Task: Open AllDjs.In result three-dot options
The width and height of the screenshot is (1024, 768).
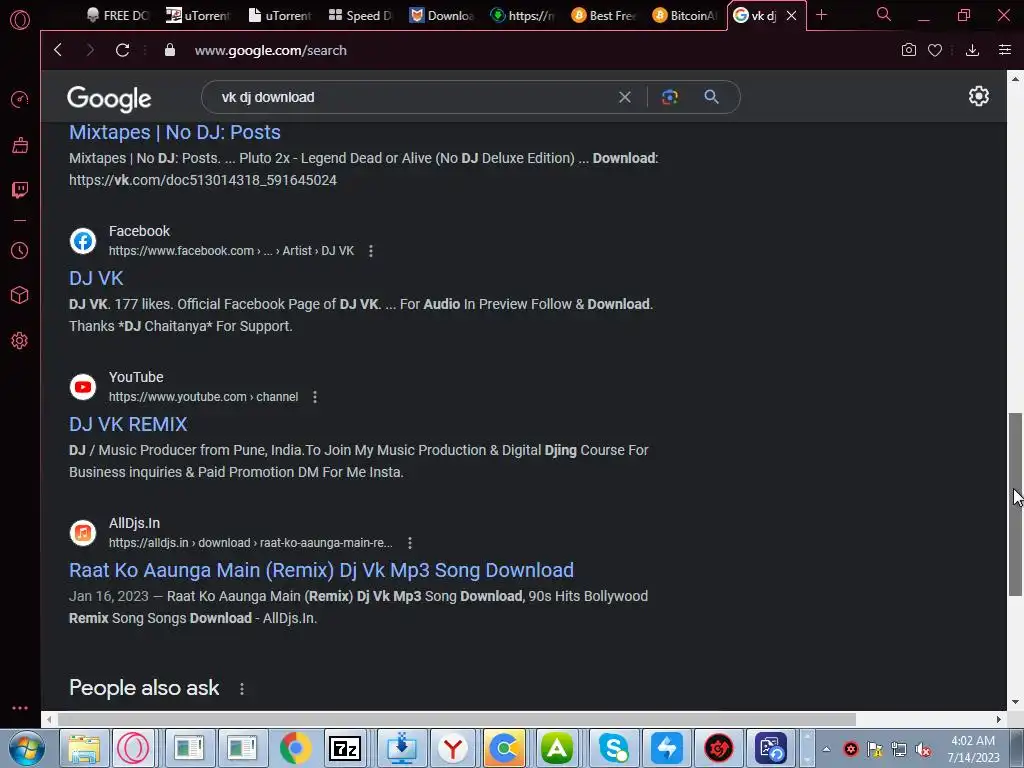Action: pyautogui.click(x=409, y=543)
